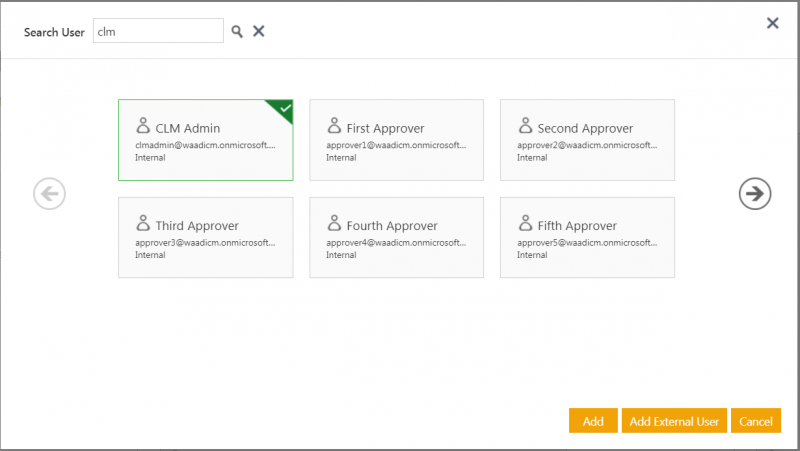Click the Second Approver person icon
Screen dimensions: 800x451
pos(525,126)
